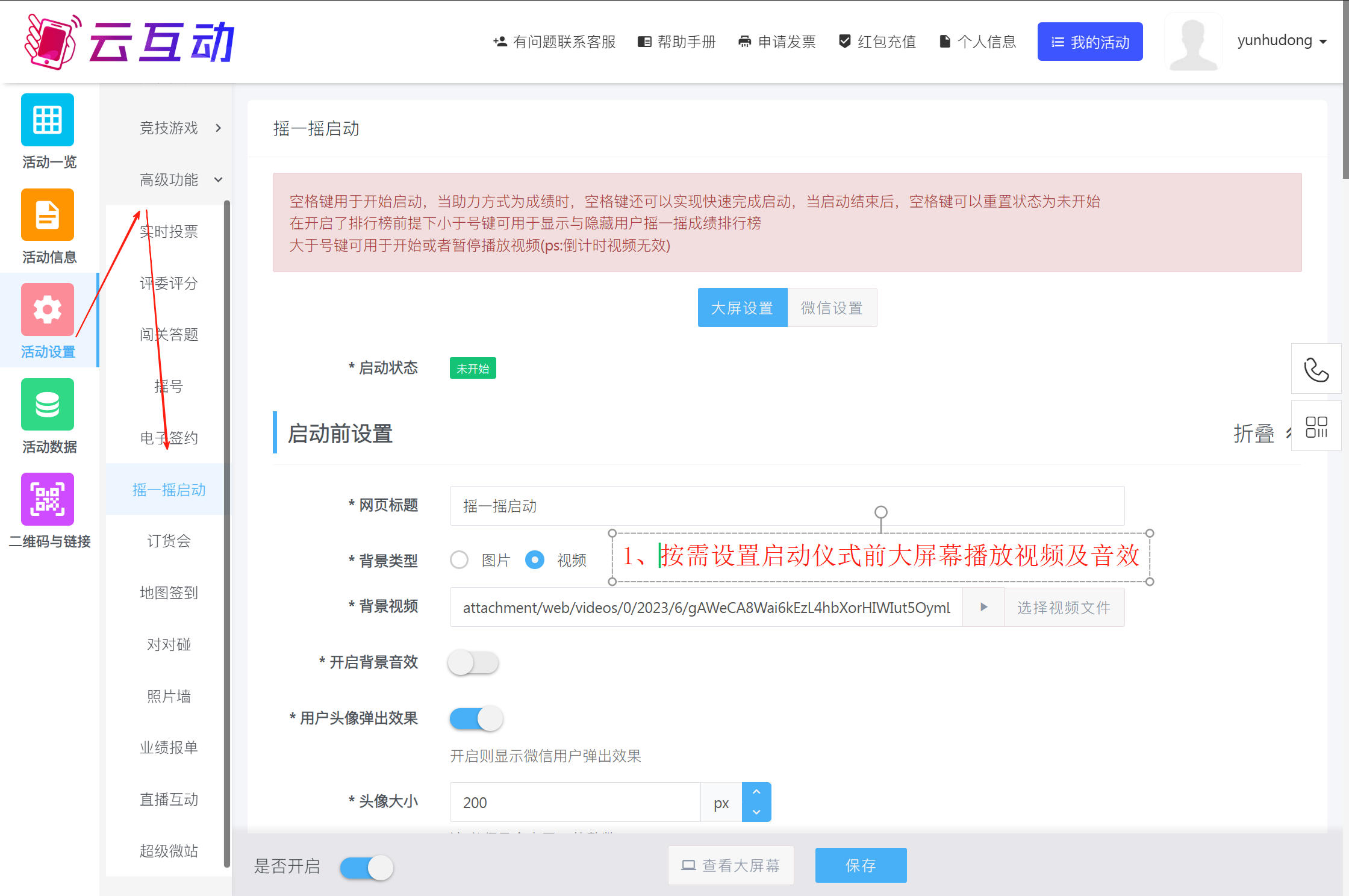Viewport: 1349px width, 896px height.
Task: Increase 头像大小 with the up stepper
Action: click(x=756, y=792)
